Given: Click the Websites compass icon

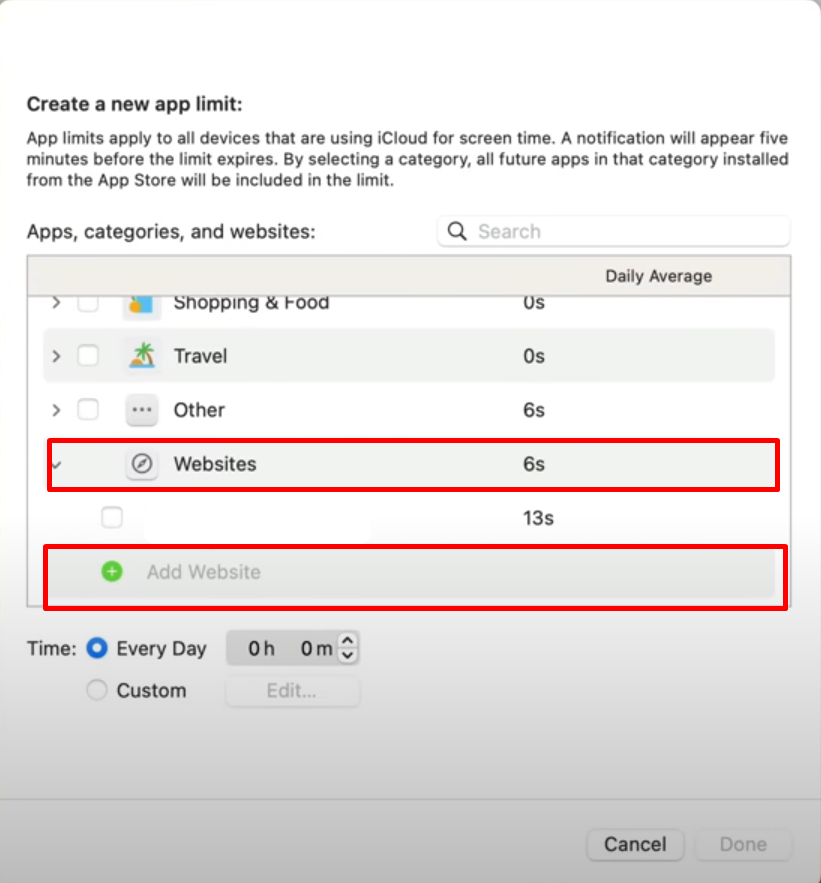Looking at the screenshot, I should 142,464.
